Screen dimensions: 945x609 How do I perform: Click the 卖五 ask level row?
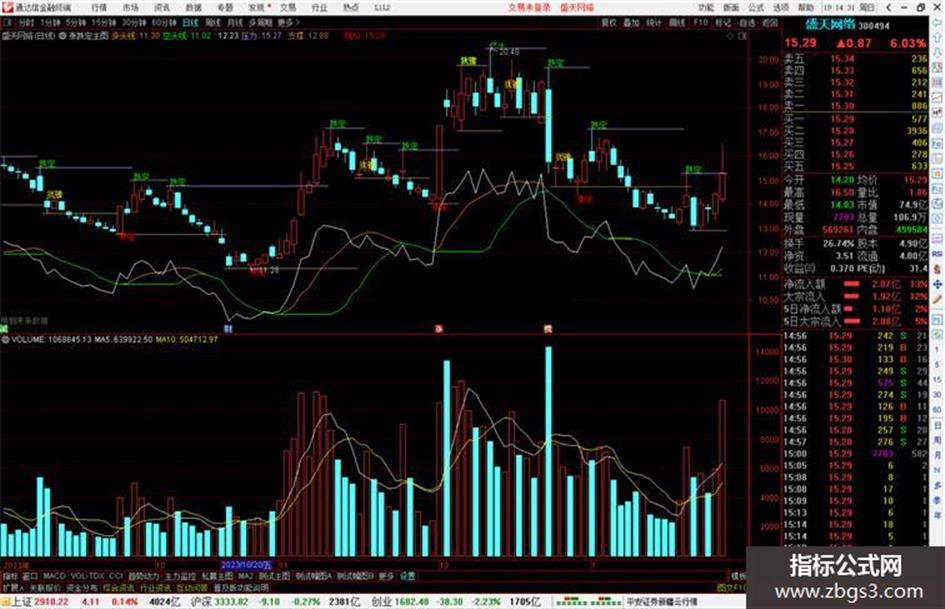(855, 59)
